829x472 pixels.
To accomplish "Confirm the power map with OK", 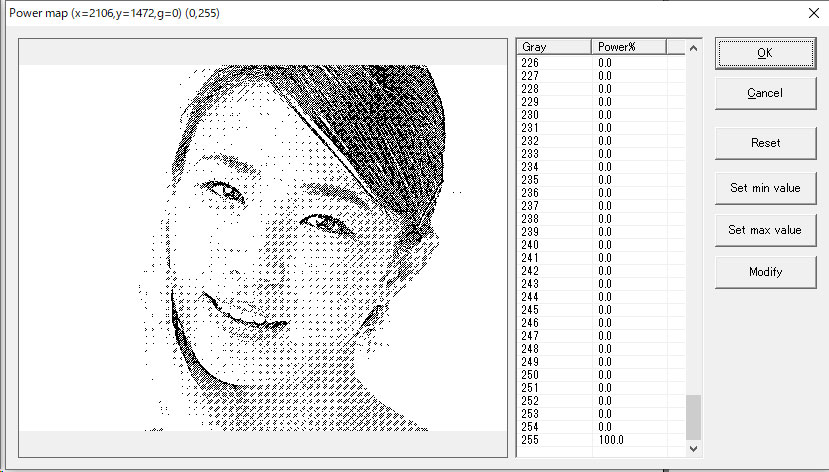I will [x=765, y=53].
